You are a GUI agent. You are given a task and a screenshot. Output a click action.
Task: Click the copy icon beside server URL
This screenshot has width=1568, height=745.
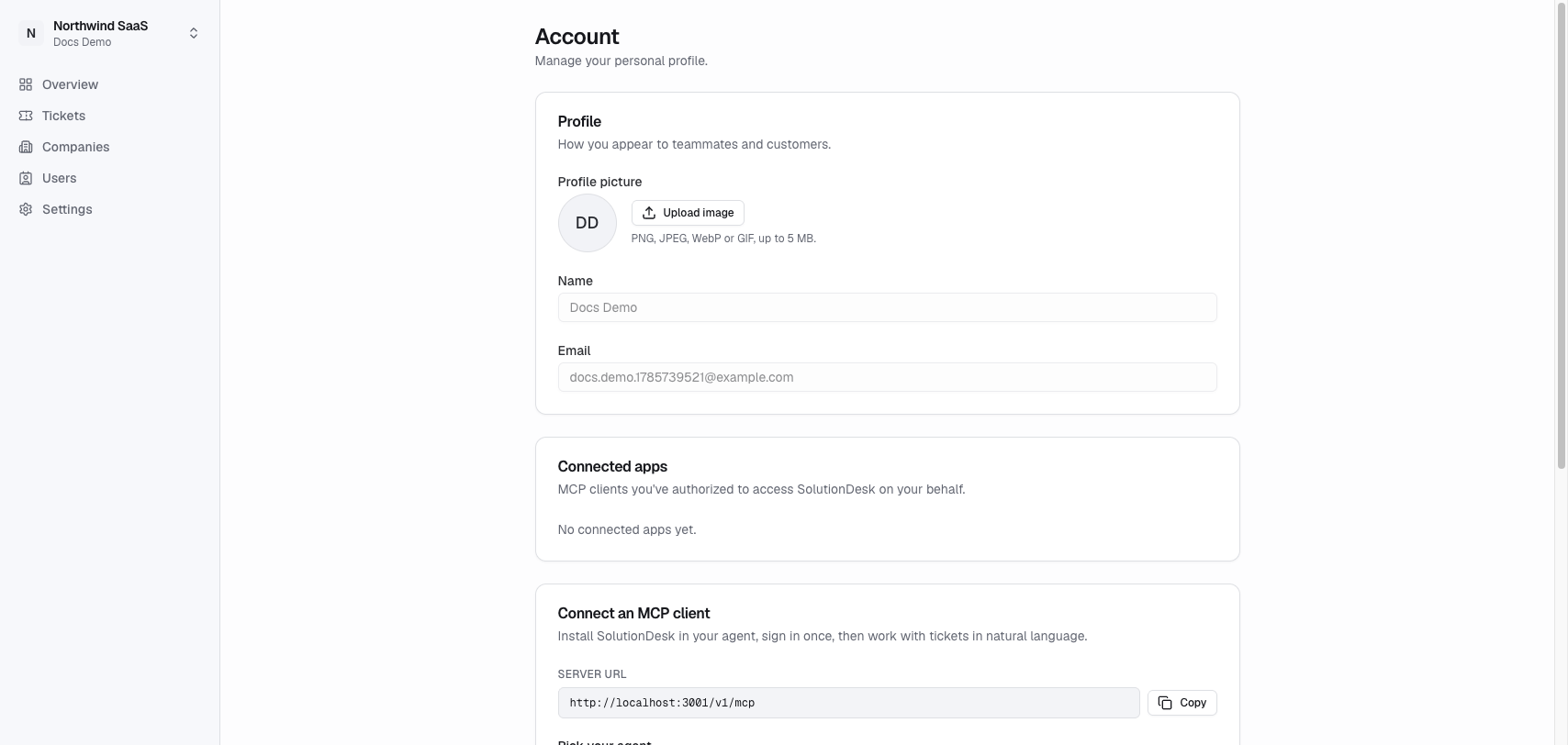pos(1165,703)
